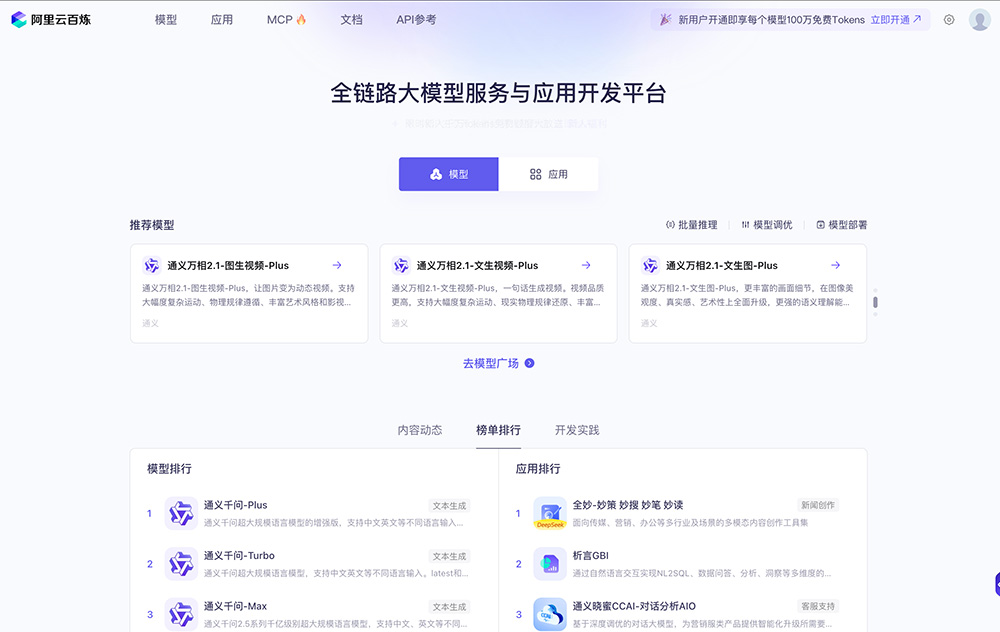Click the recommended models carousel pagination indicator
Screen dimensions: 1000x632
pos(875,302)
